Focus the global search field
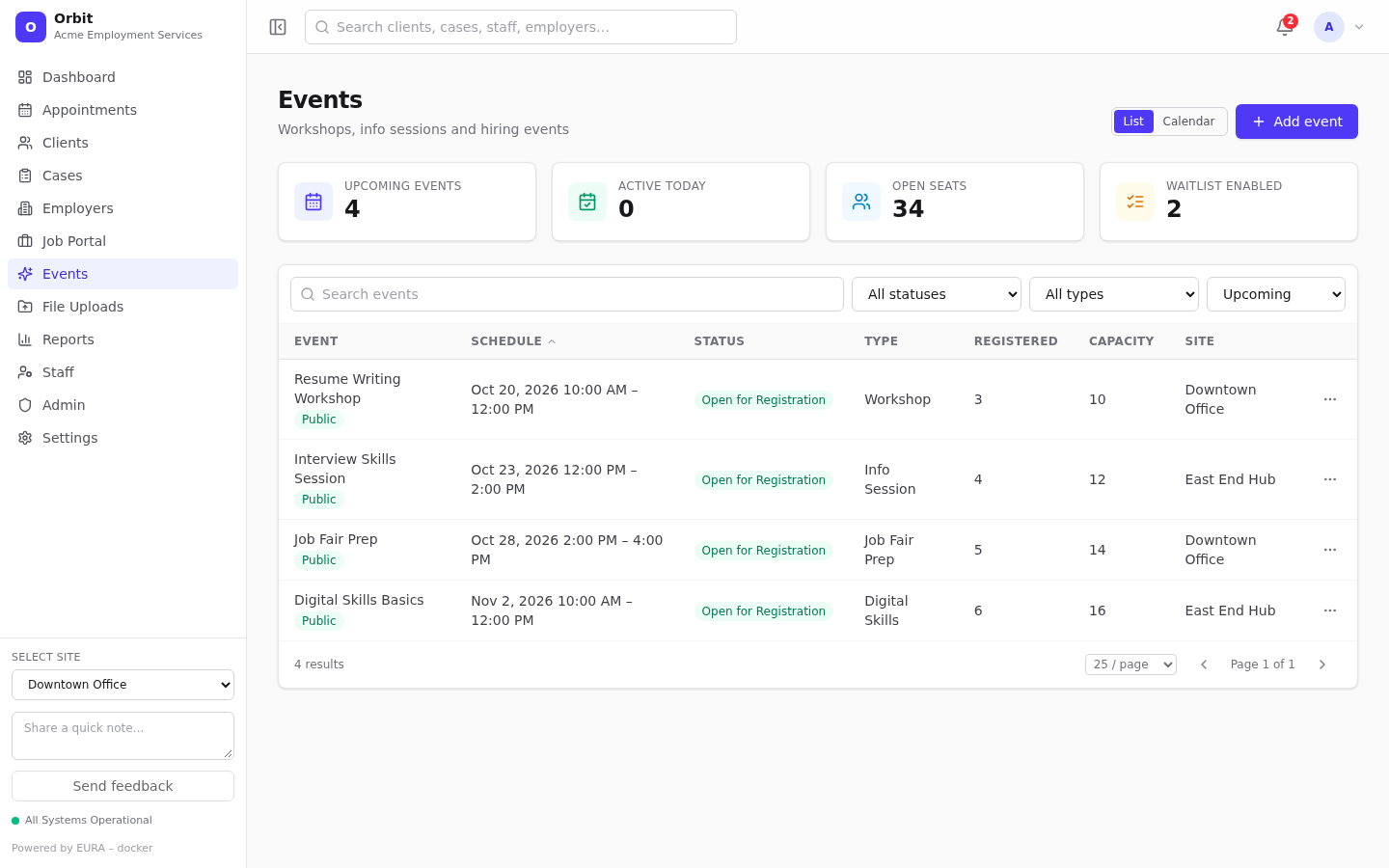Viewport: 1389px width, 868px height. pos(521,27)
